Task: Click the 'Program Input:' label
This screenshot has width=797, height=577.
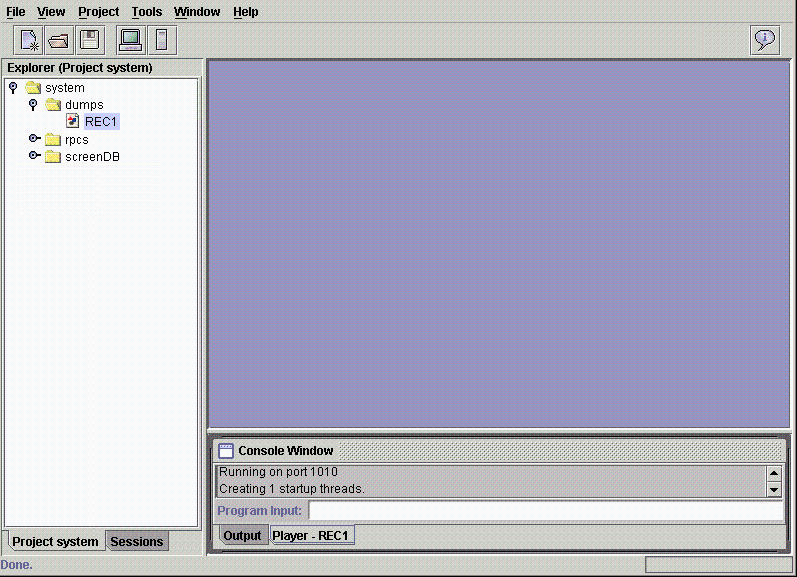Action: point(259,510)
